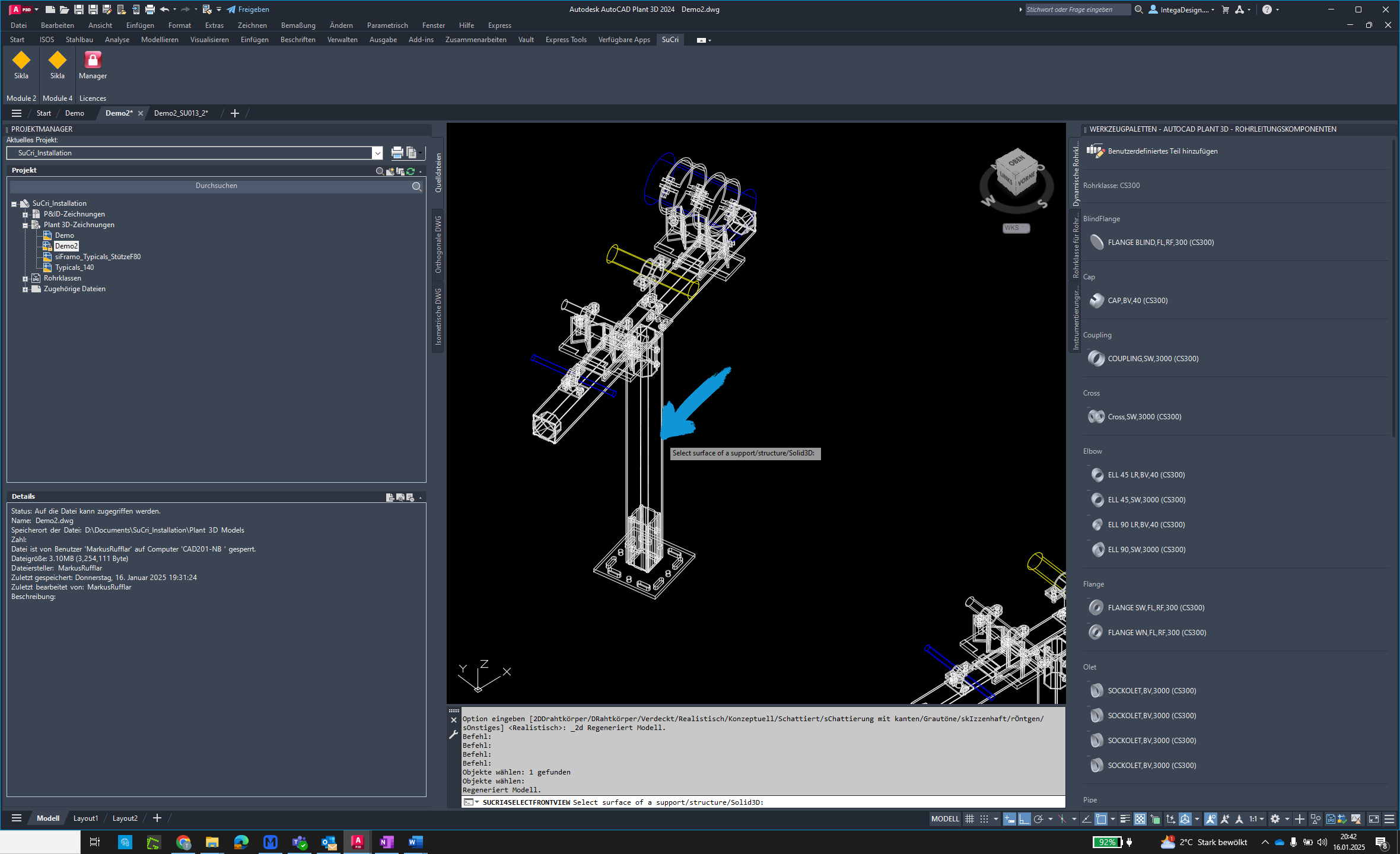Toggle transparency checkerboard in status bar
1400x854 pixels.
[1140, 819]
